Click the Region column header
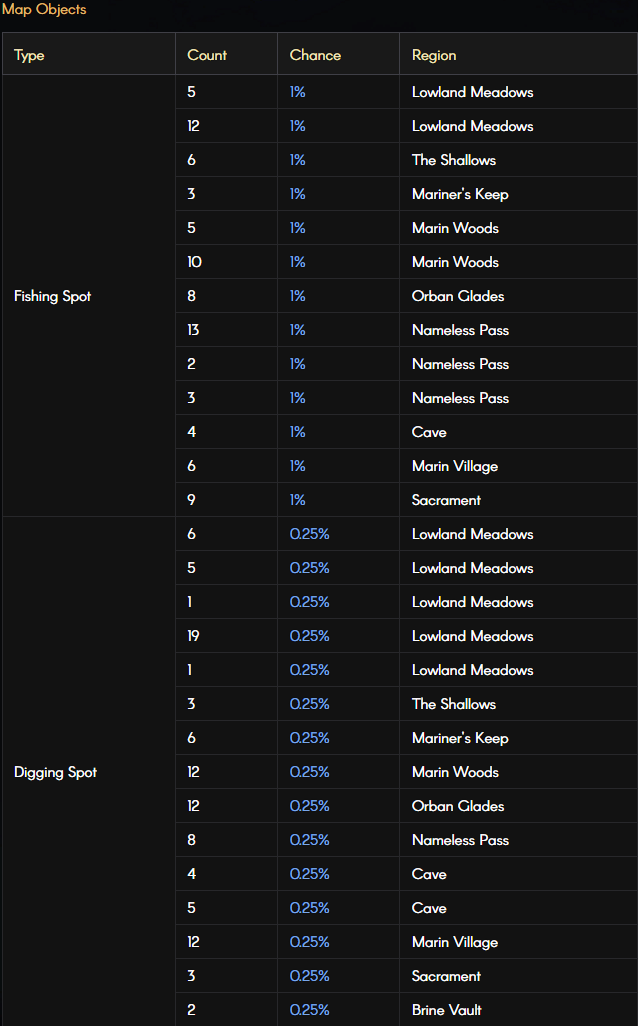 click(x=518, y=54)
